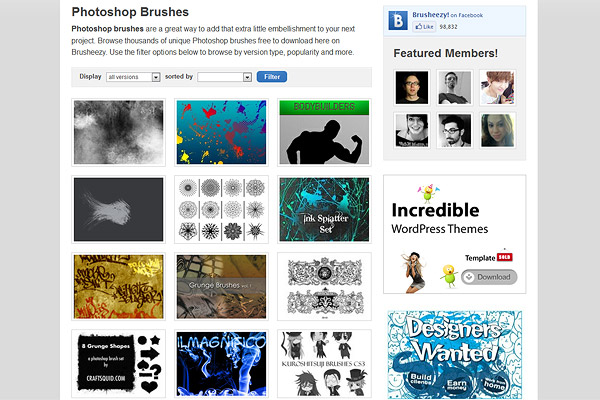The height and width of the screenshot is (400, 600).
Task: View the Kuroshitsuji Brushes CS3 thumbnail
Action: point(324,364)
